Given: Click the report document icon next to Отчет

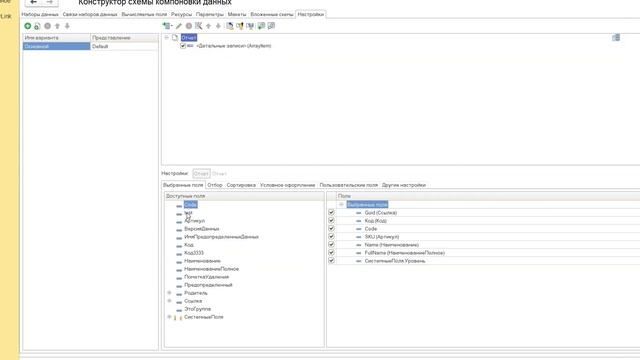Looking at the screenshot, I should pyautogui.click(x=175, y=38).
